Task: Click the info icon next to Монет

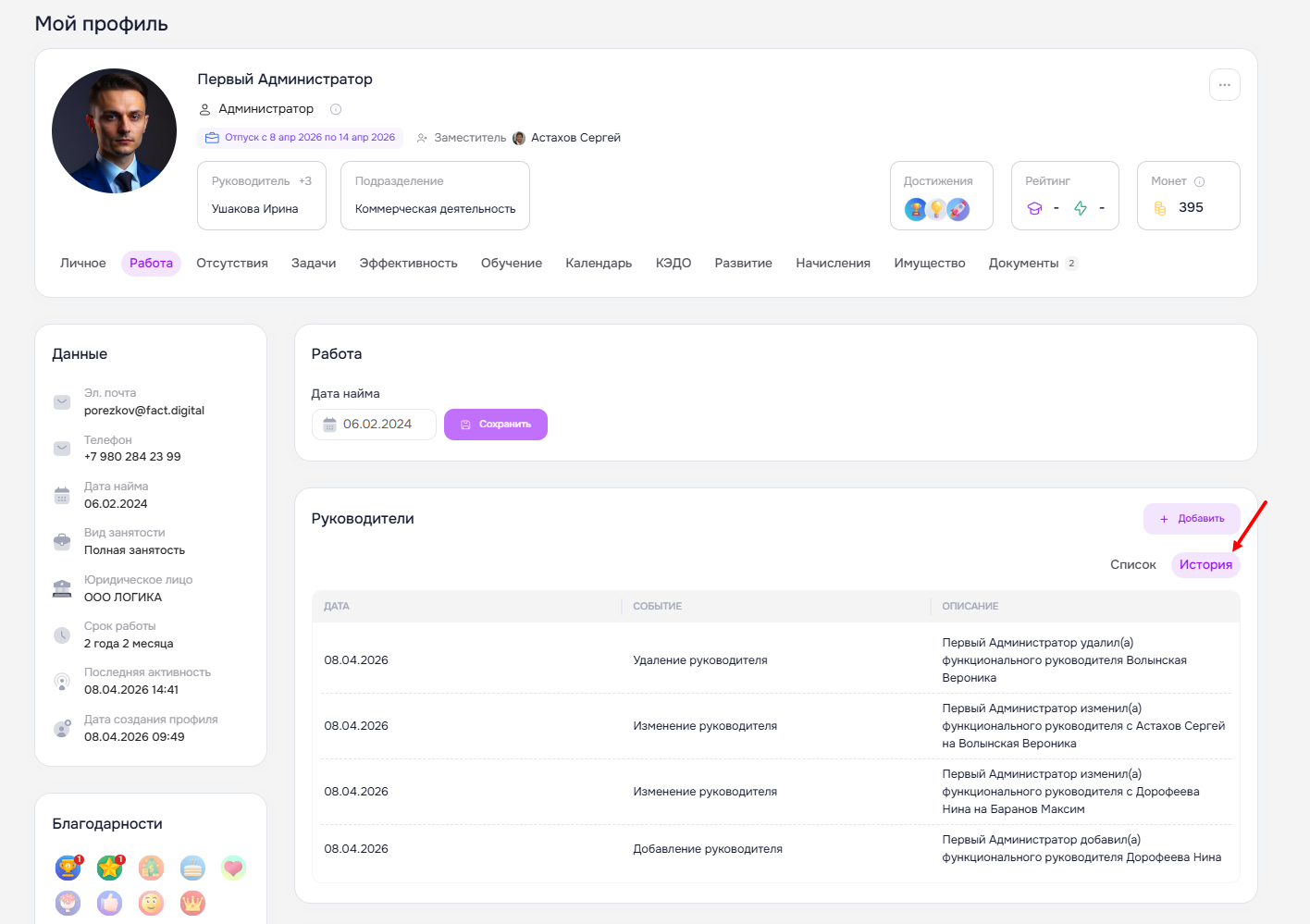Action: (x=1200, y=182)
